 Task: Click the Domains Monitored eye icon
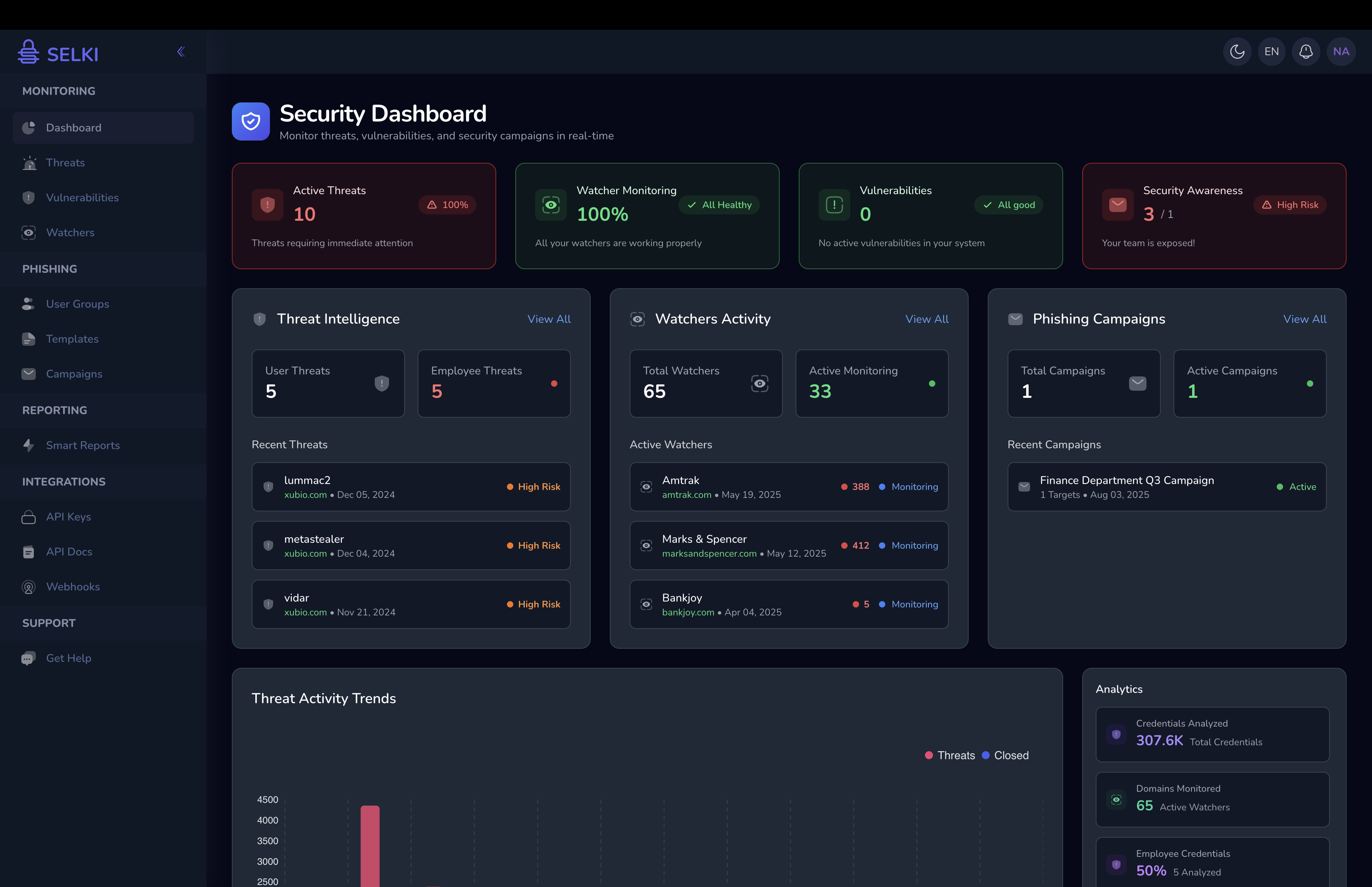[x=1116, y=800]
